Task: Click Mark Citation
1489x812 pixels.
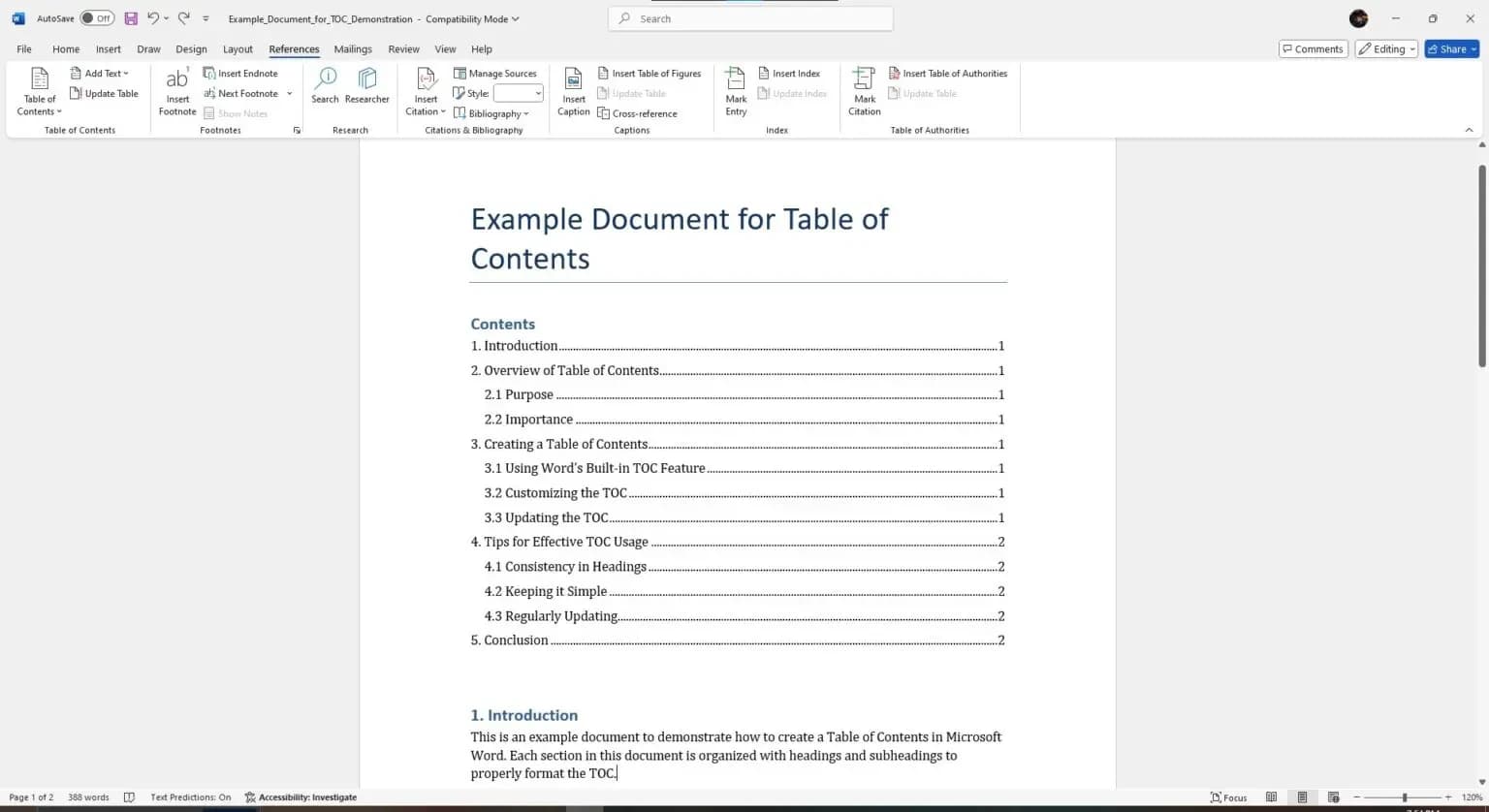Action: 864,92
